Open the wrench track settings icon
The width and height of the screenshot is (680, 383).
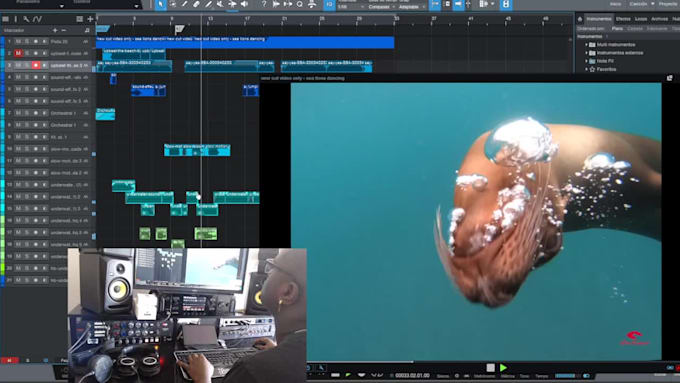(x=26, y=19)
